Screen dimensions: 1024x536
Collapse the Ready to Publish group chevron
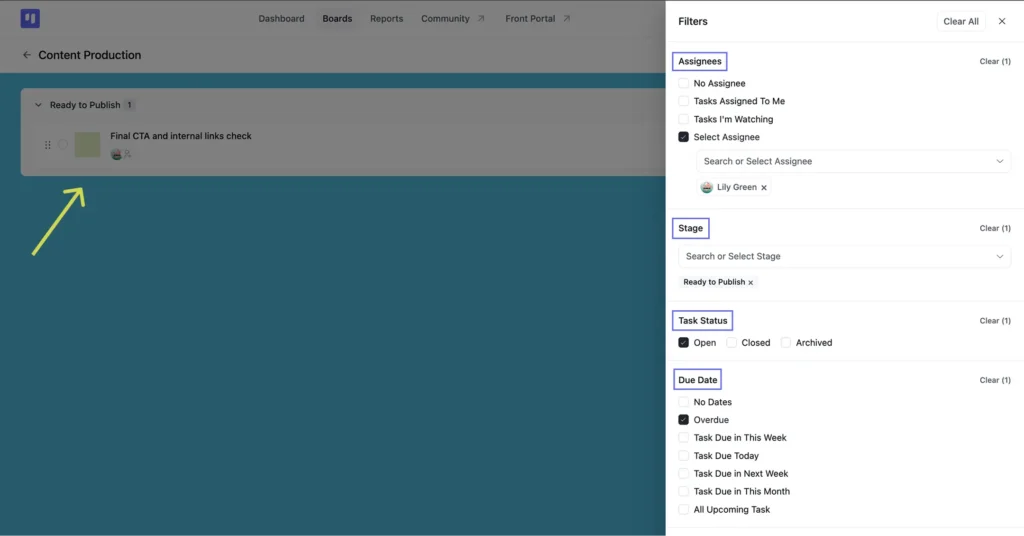point(38,105)
